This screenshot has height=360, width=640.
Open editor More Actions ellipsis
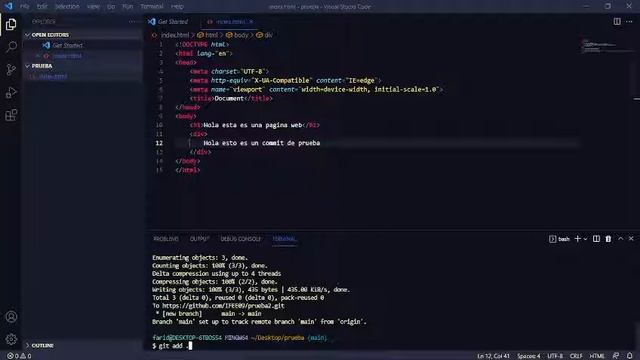point(629,21)
